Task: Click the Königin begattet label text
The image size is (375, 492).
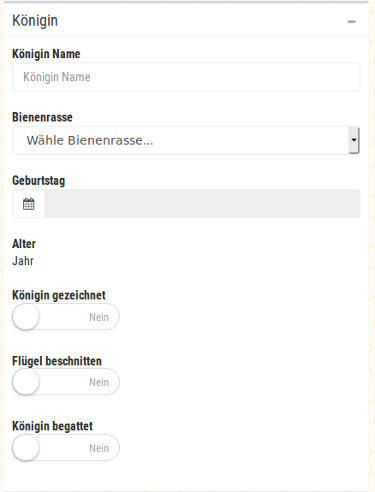Action: (52, 426)
